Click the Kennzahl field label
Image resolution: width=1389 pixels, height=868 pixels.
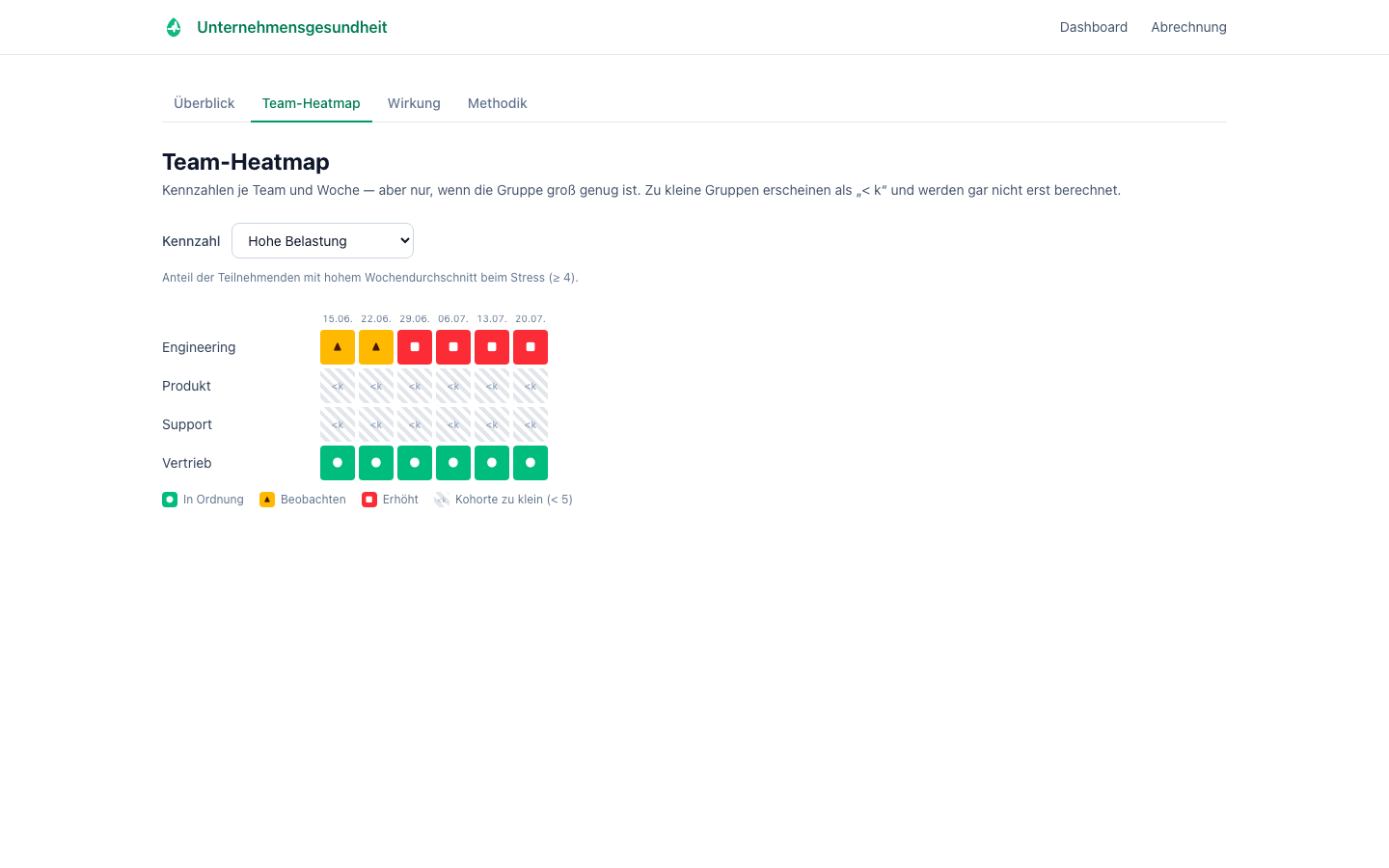coord(191,241)
